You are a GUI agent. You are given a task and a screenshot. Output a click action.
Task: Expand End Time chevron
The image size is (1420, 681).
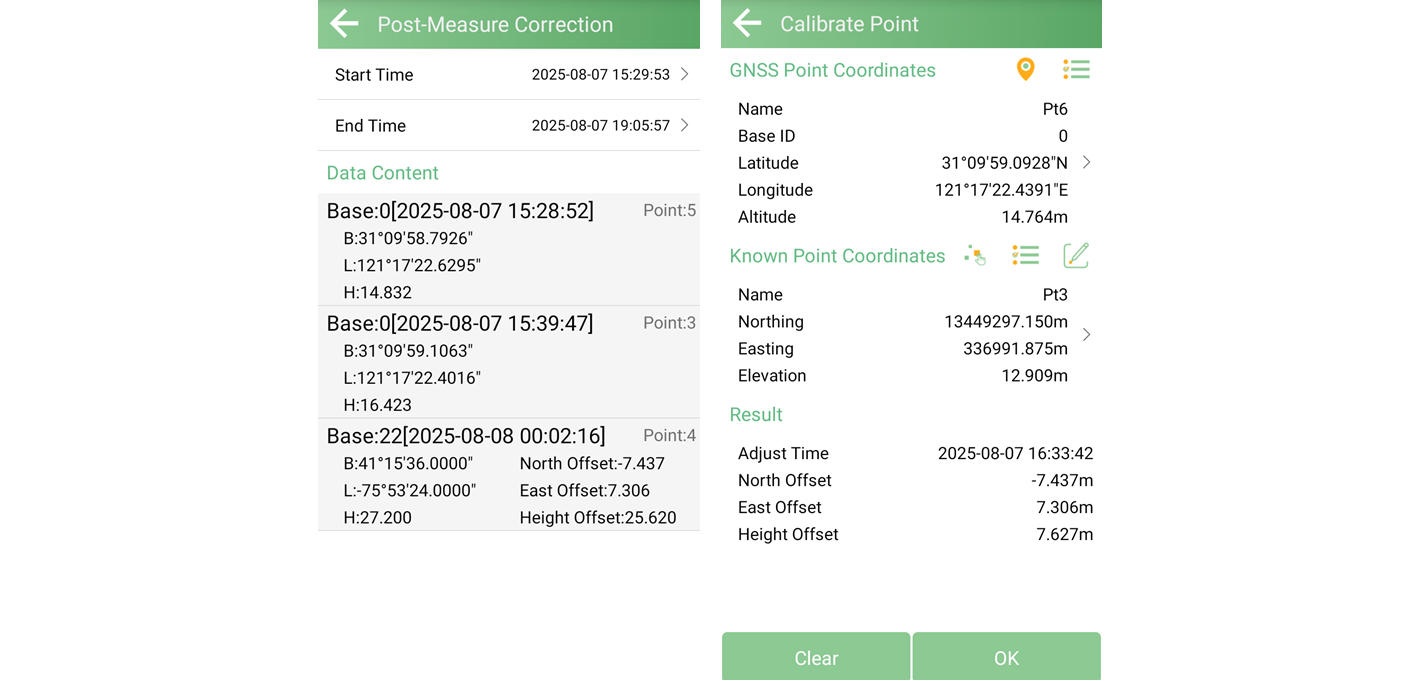[685, 125]
